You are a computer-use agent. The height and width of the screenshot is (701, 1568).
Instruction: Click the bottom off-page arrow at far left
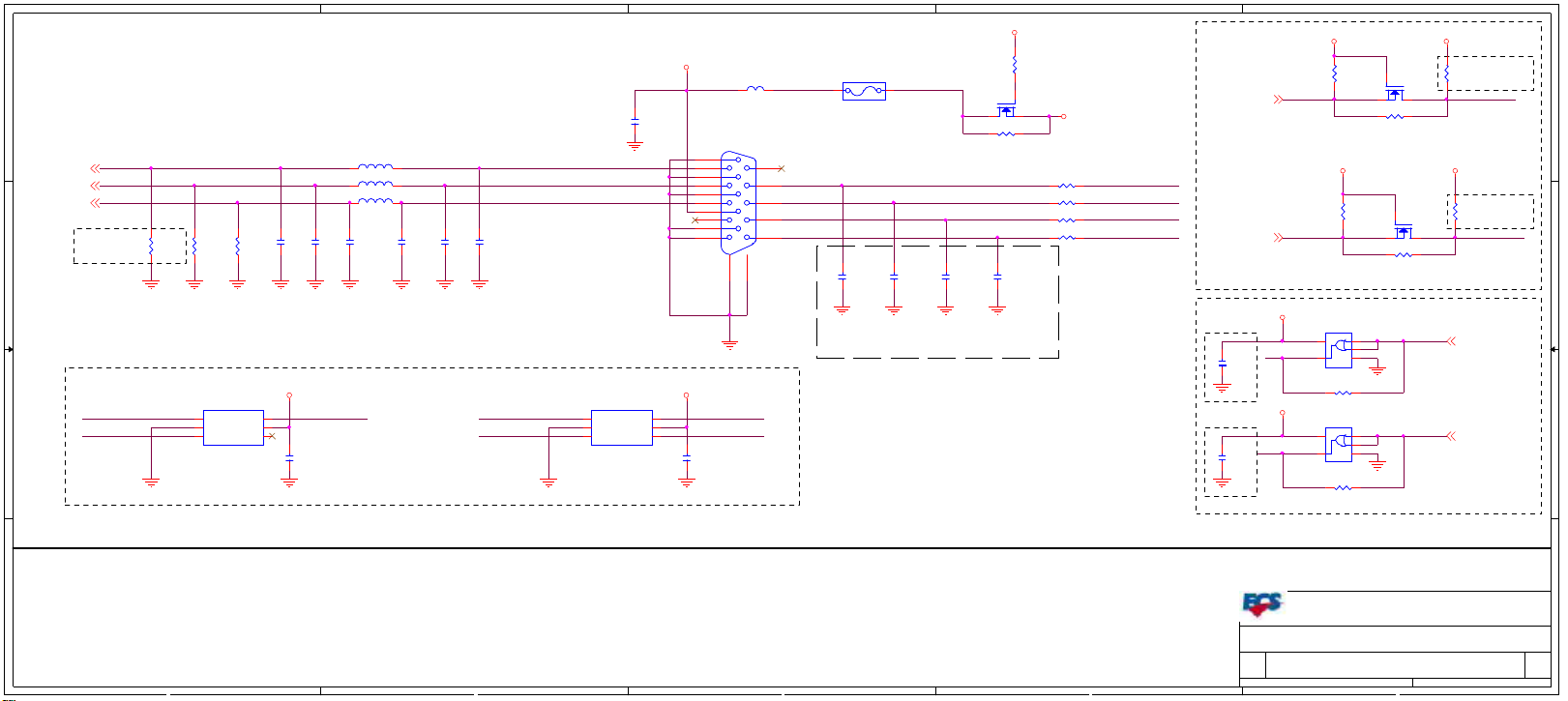(95, 203)
